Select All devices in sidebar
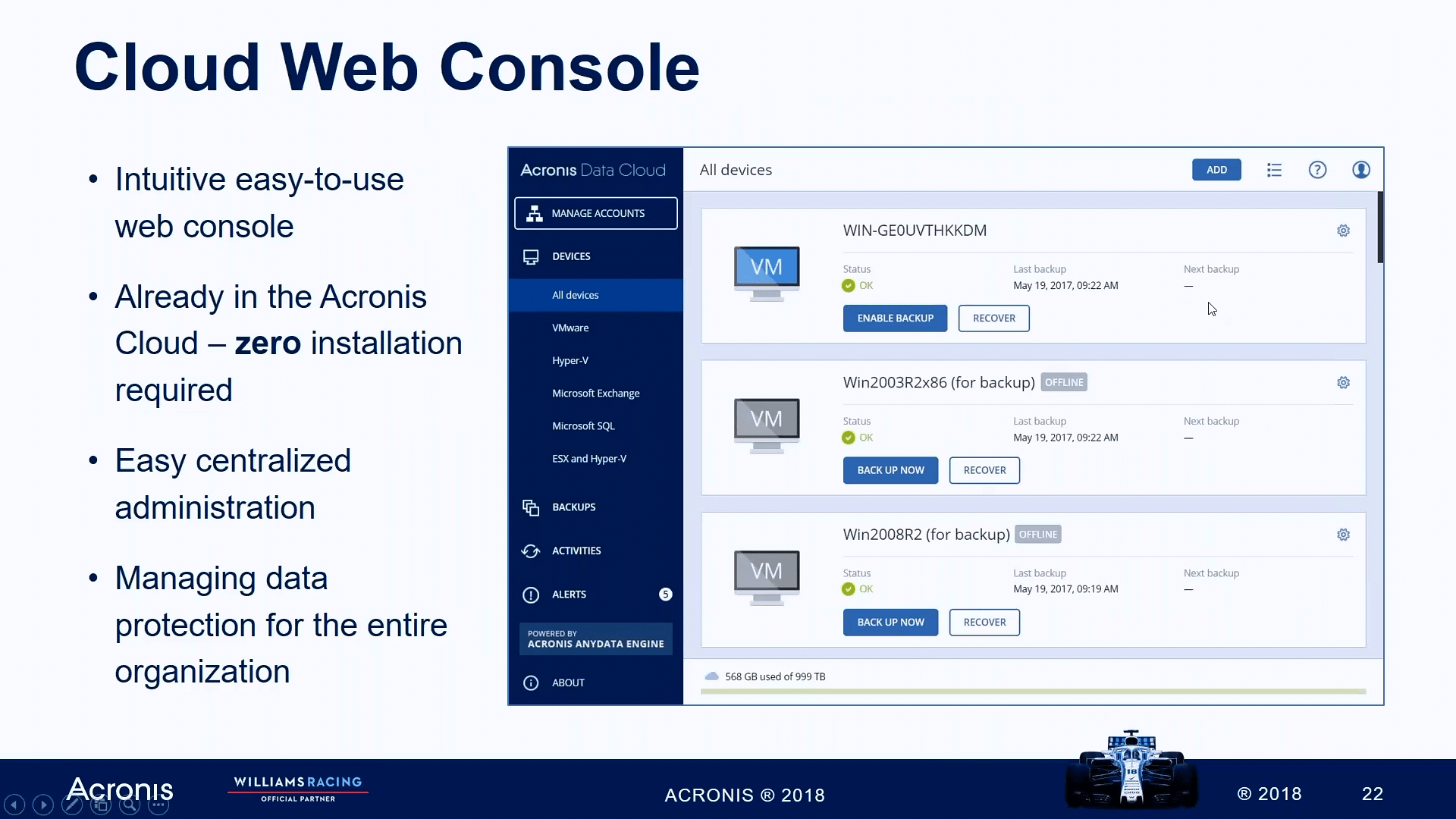The image size is (1456, 819). coord(596,296)
